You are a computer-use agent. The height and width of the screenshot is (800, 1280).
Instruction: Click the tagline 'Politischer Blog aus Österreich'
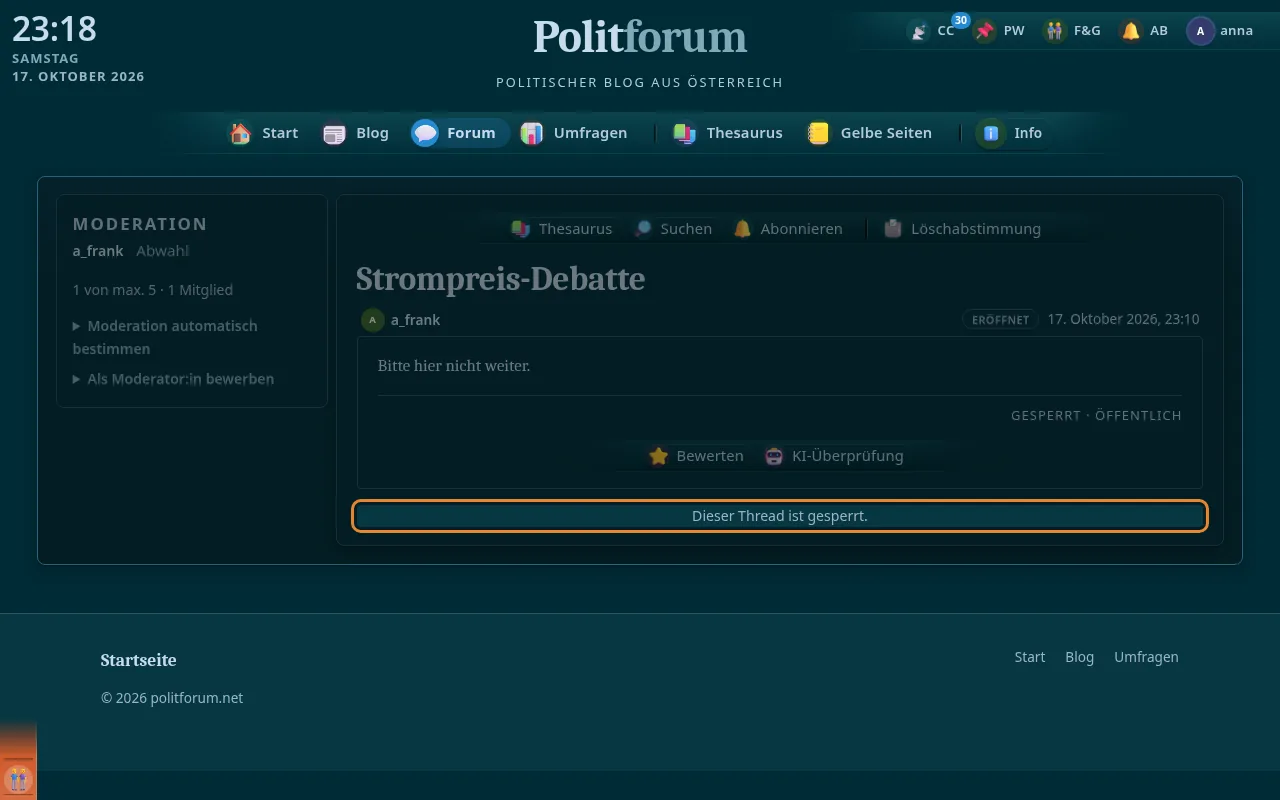[x=640, y=83]
